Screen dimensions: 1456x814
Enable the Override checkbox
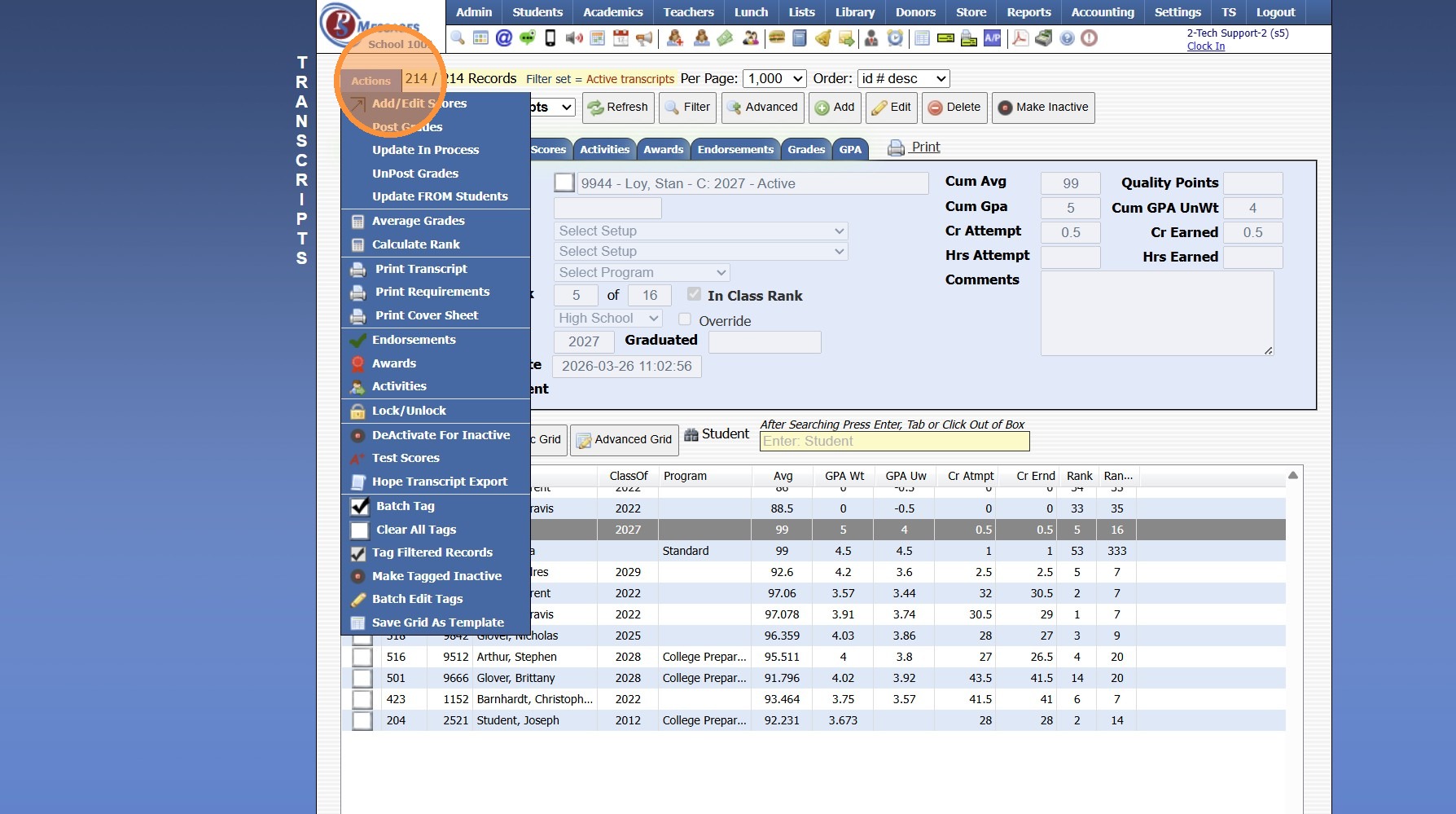point(685,319)
